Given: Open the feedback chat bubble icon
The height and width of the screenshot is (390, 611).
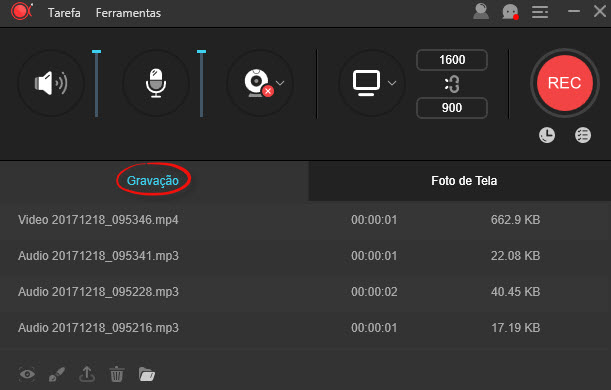Looking at the screenshot, I should (x=510, y=12).
